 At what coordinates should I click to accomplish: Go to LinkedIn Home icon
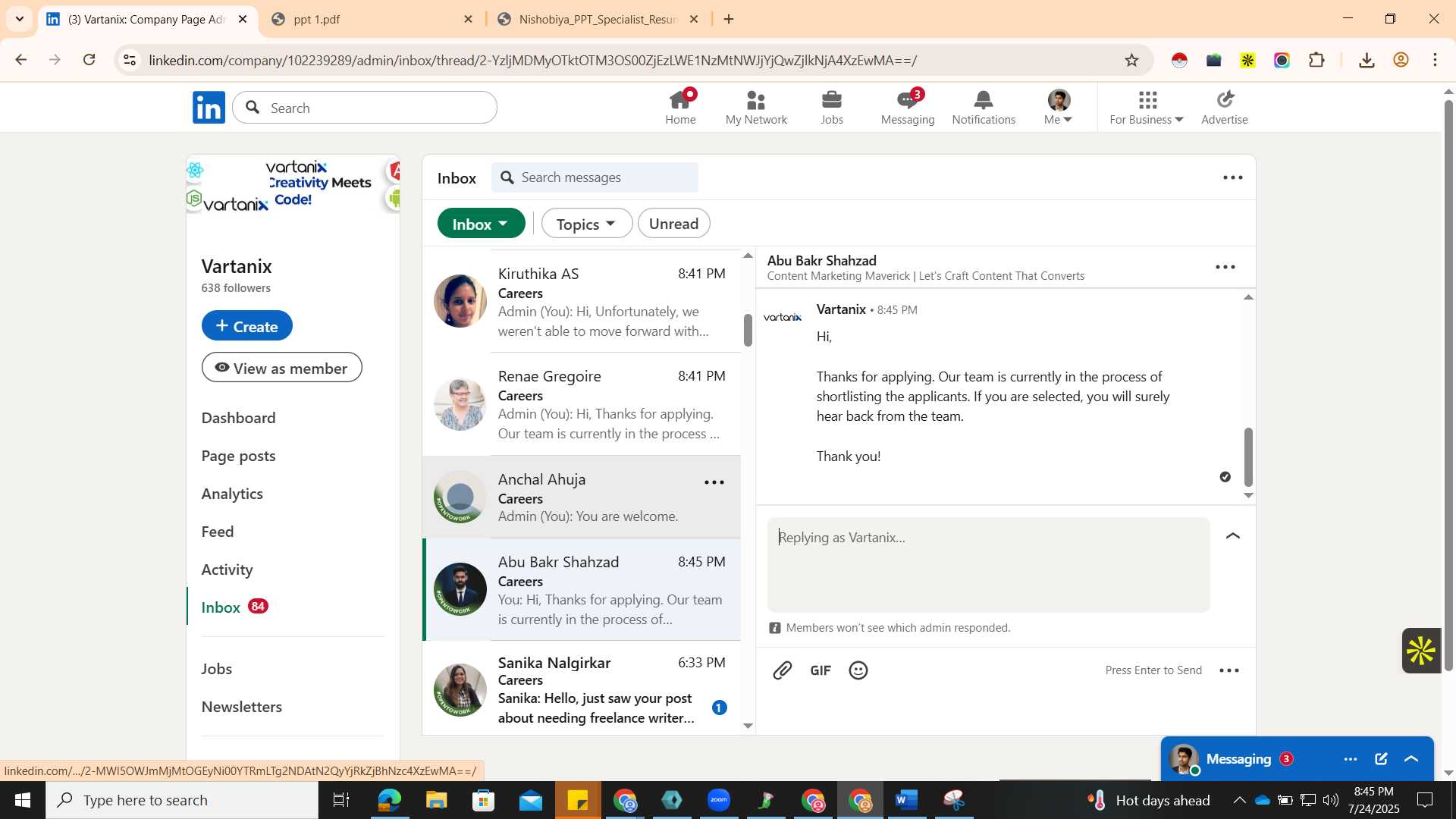[680, 107]
